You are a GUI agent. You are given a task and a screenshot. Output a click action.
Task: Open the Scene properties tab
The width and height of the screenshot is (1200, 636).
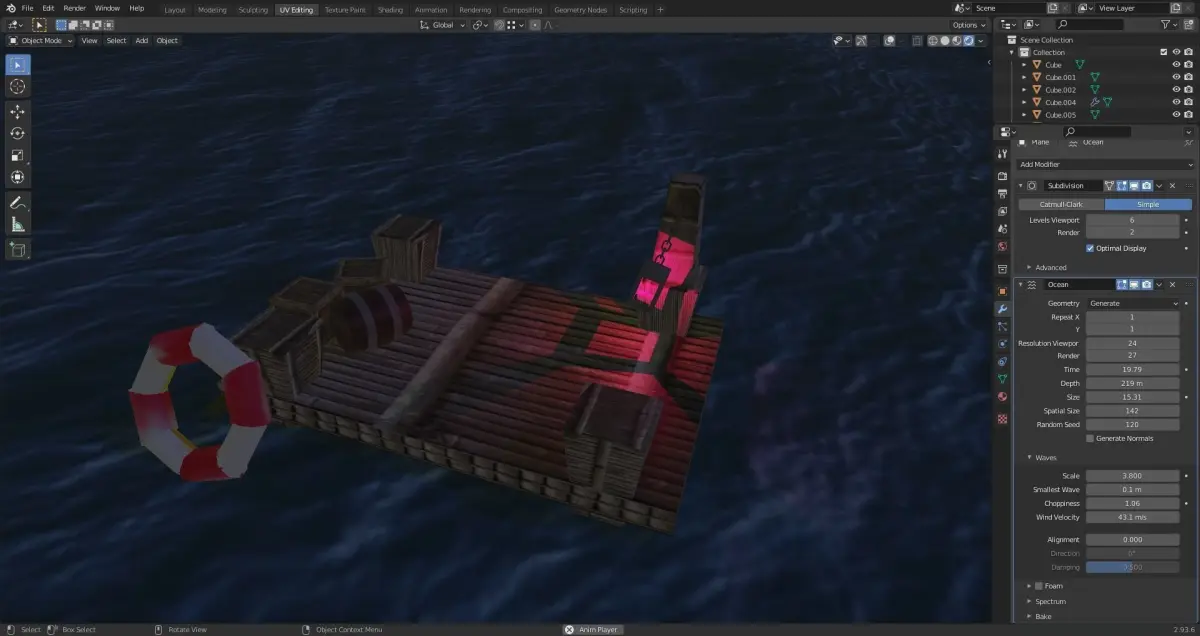[1002, 229]
